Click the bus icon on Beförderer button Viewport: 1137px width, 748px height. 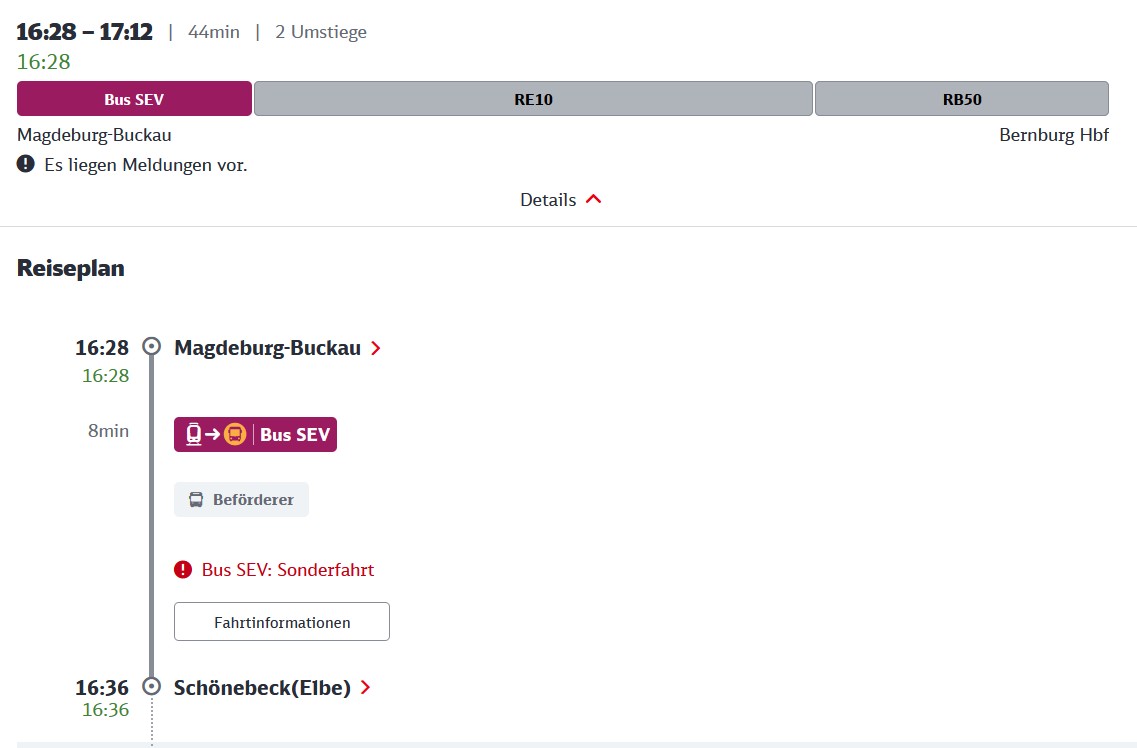[x=196, y=500]
